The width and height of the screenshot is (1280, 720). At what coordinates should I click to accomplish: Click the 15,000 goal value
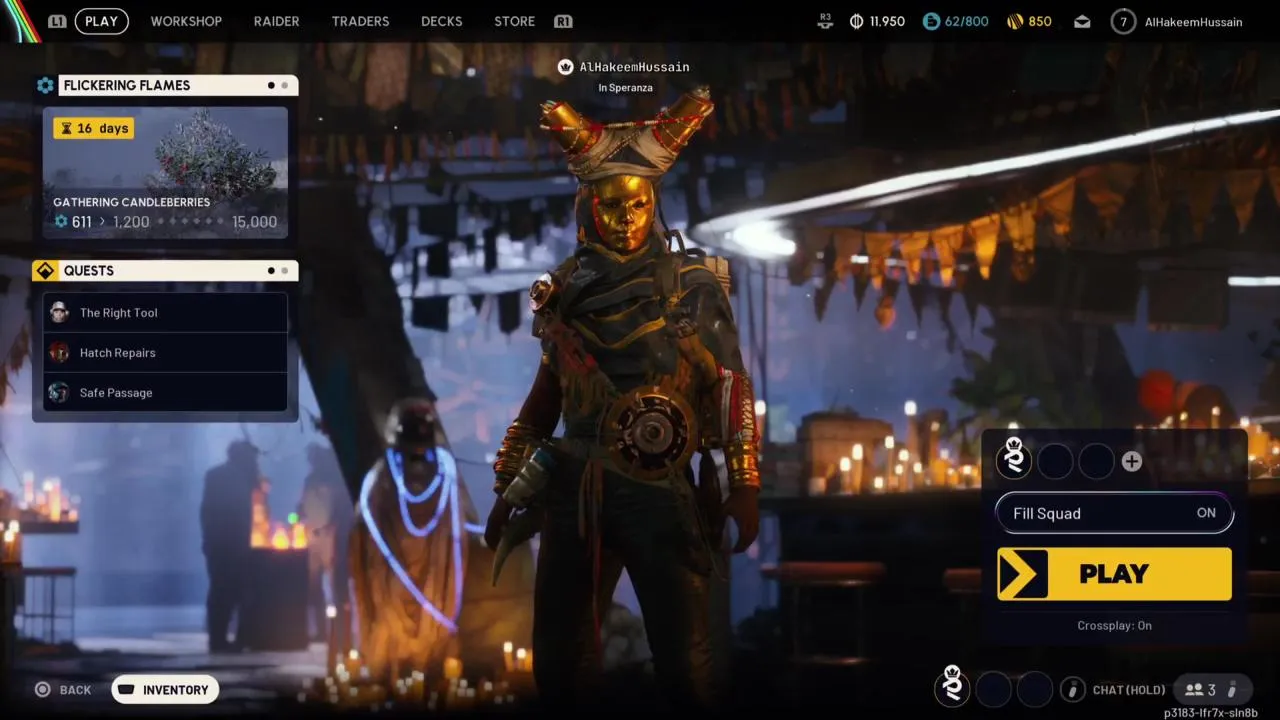point(254,222)
